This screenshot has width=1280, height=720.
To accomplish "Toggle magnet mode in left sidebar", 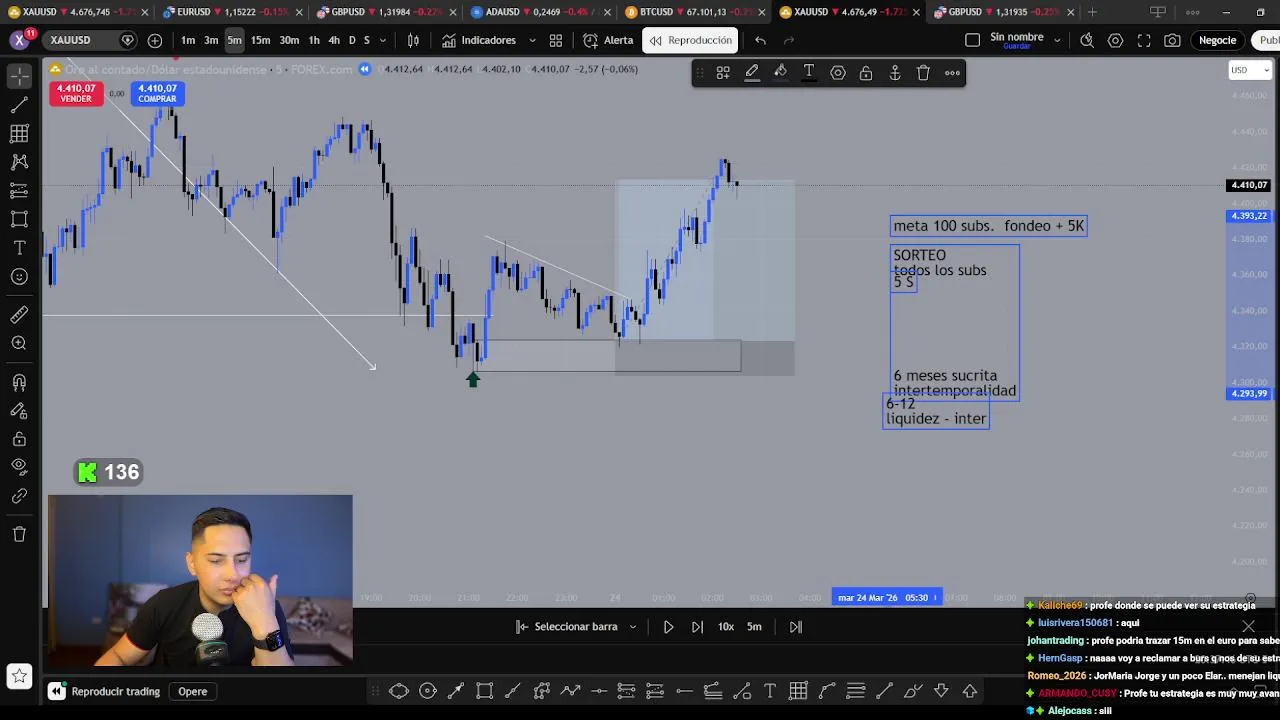I will pos(19,382).
